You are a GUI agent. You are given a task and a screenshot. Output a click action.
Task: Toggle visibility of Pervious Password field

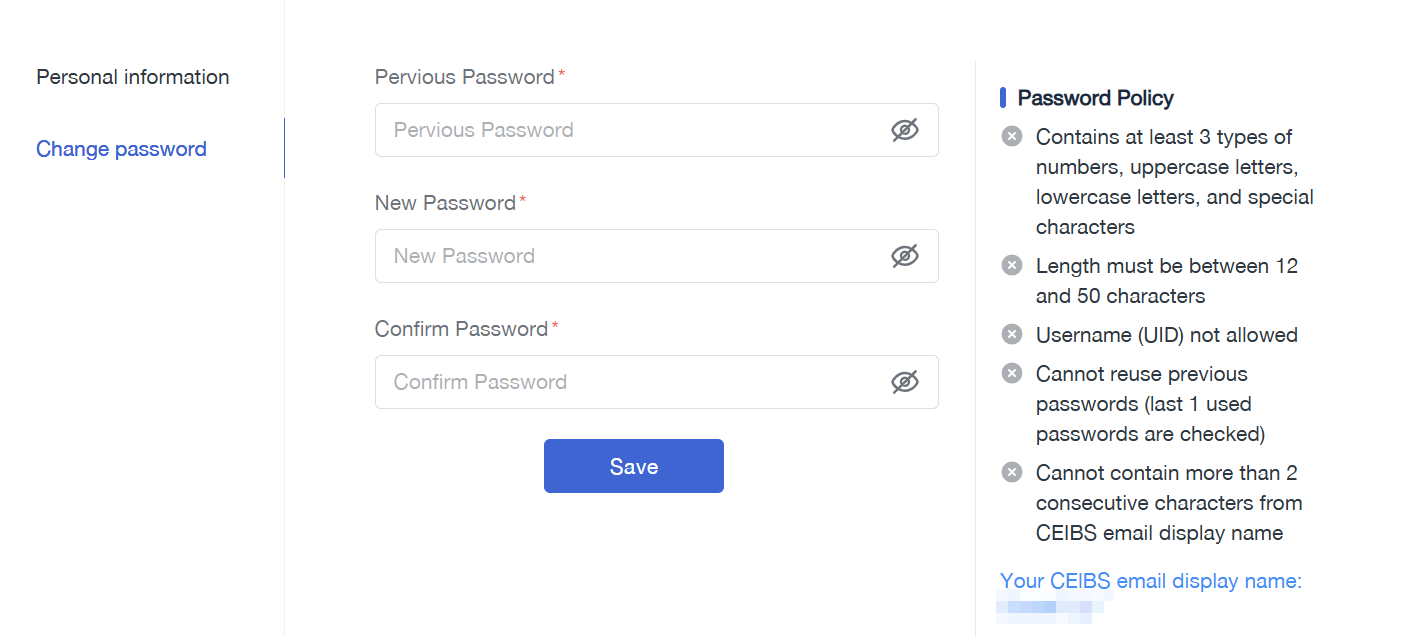point(905,130)
